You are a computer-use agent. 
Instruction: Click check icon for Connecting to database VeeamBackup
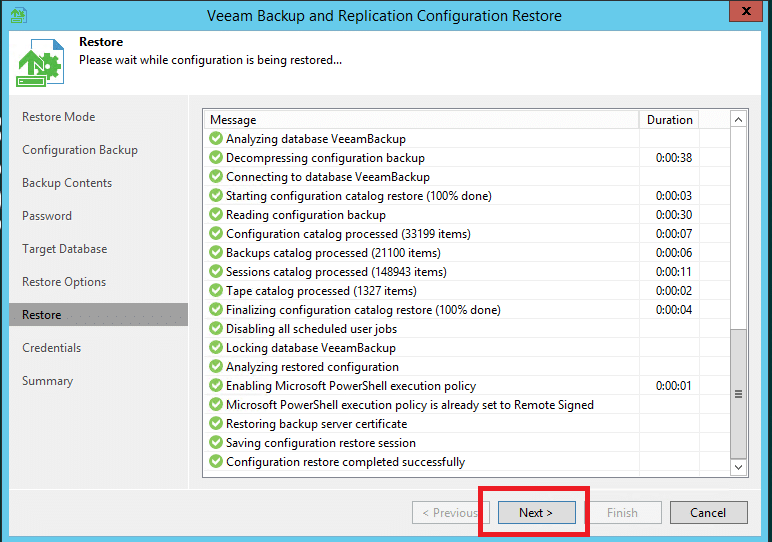pyautogui.click(x=216, y=176)
